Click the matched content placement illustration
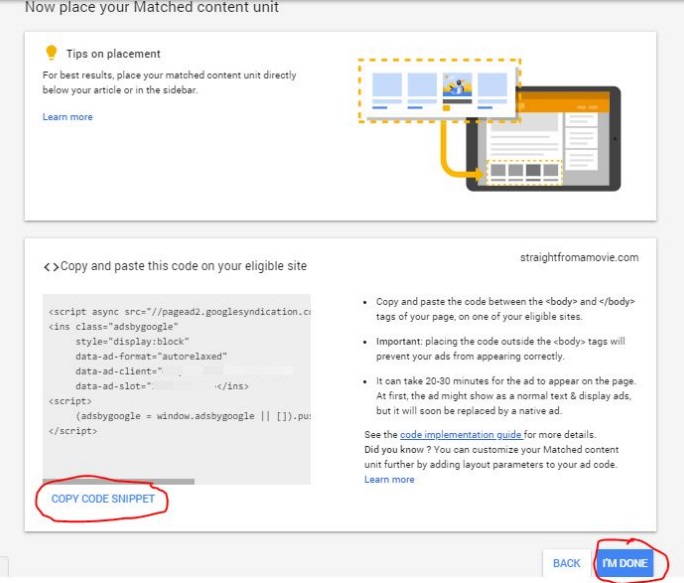The image size is (684, 583). [x=489, y=125]
